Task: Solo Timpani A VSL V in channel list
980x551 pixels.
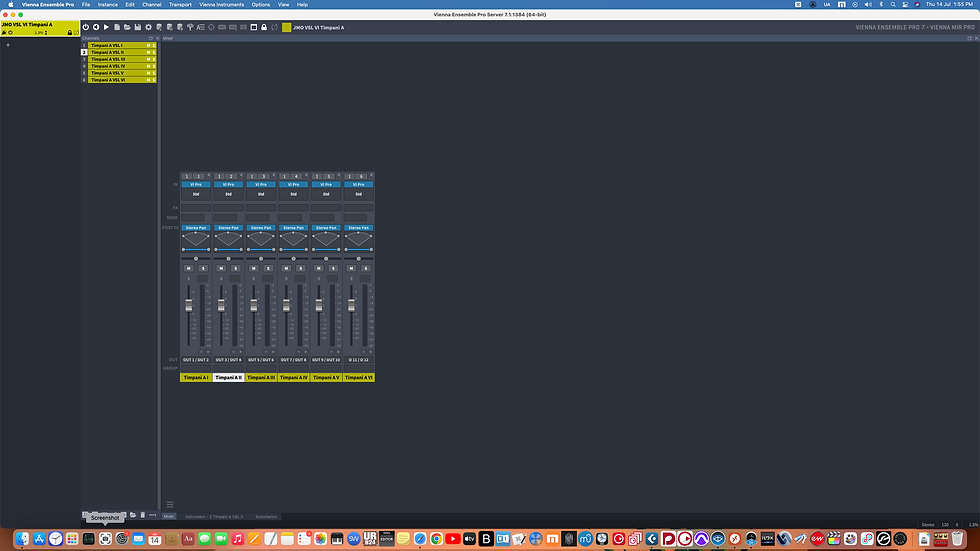Action: [x=154, y=73]
